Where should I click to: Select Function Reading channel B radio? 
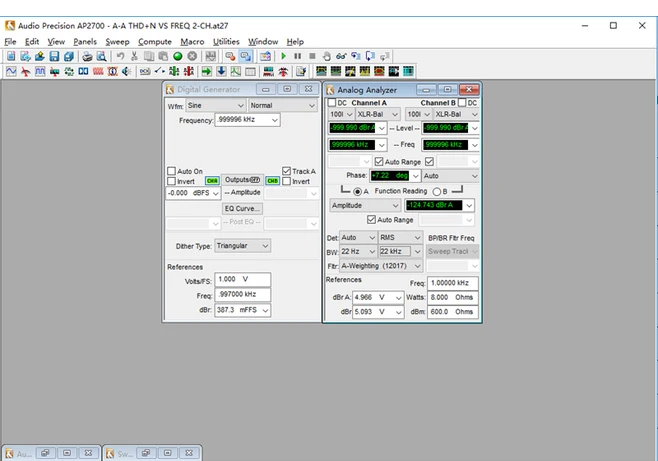point(437,191)
